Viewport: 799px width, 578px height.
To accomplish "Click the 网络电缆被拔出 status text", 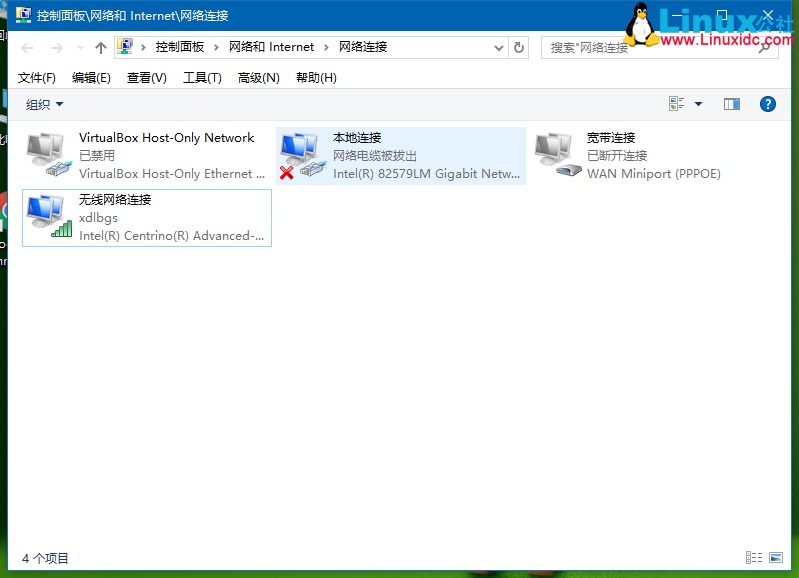I will (375, 155).
